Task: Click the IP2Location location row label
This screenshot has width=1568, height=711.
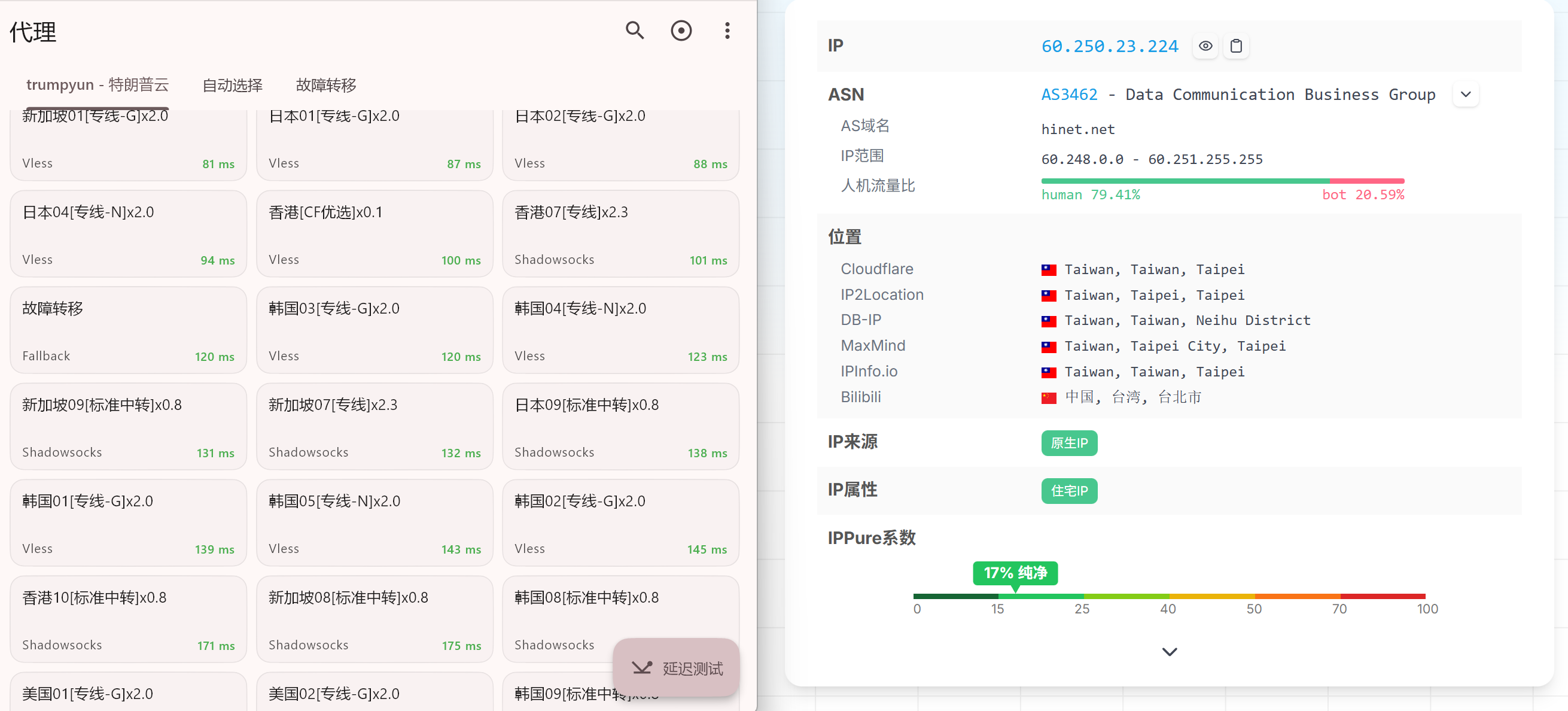Action: point(882,294)
